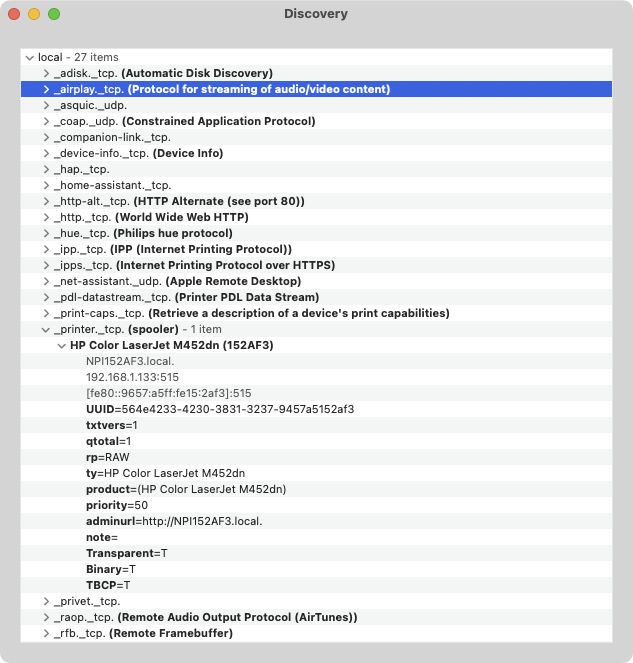633x663 pixels.
Task: Expand the _coap._udp. chevron
Action: coord(46,121)
